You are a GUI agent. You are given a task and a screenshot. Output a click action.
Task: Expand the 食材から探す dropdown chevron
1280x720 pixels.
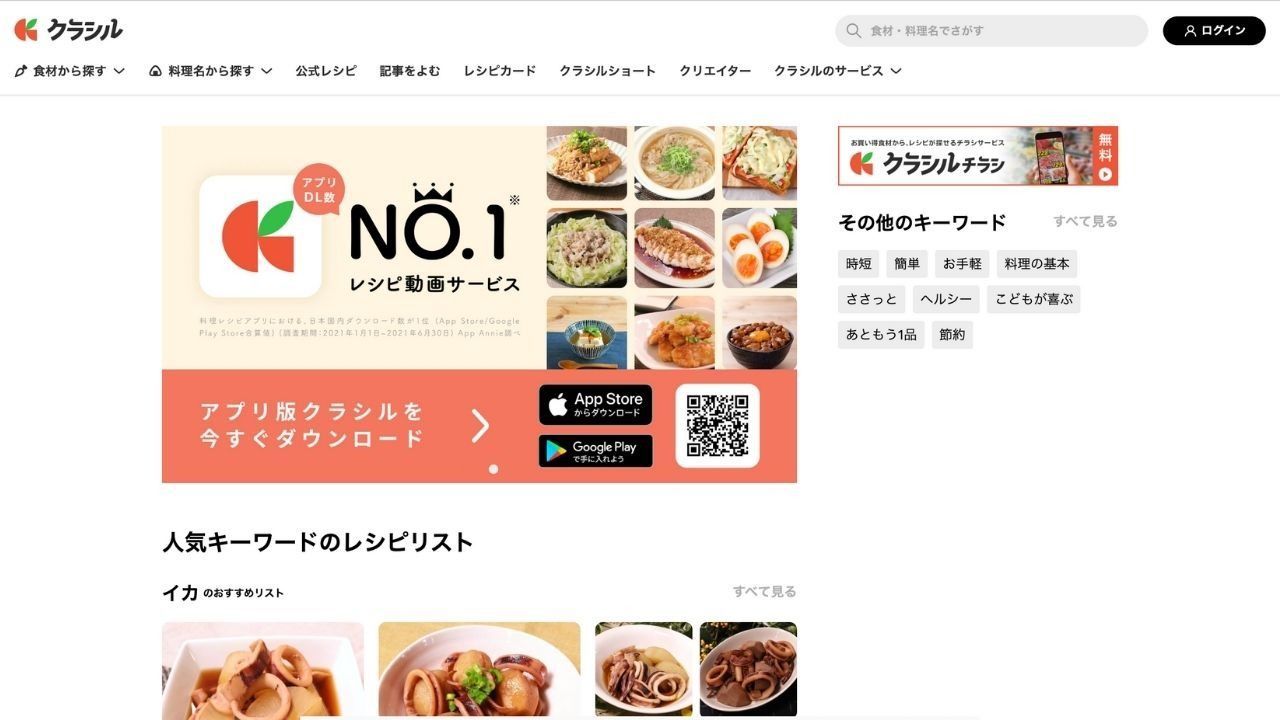tap(119, 71)
